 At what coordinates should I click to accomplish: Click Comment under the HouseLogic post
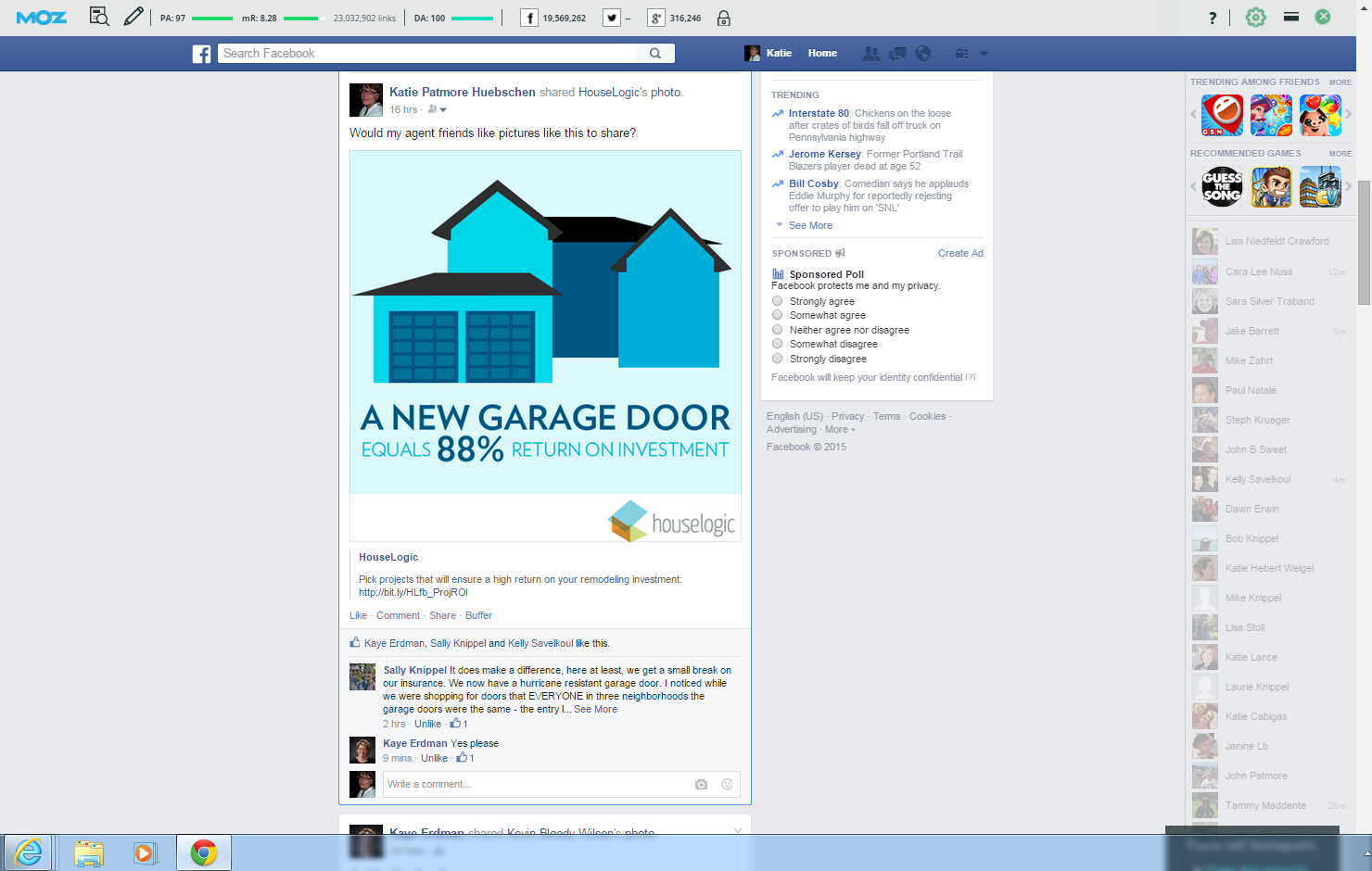[398, 615]
